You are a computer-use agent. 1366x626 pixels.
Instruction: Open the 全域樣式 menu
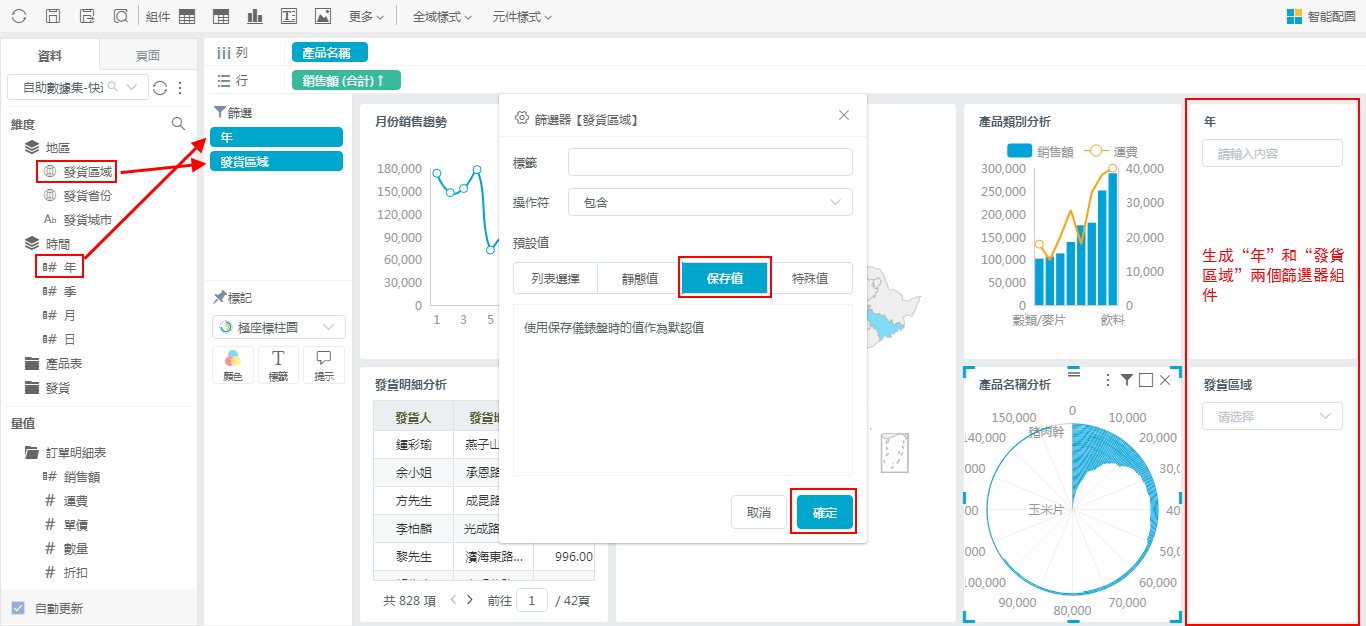coord(444,17)
